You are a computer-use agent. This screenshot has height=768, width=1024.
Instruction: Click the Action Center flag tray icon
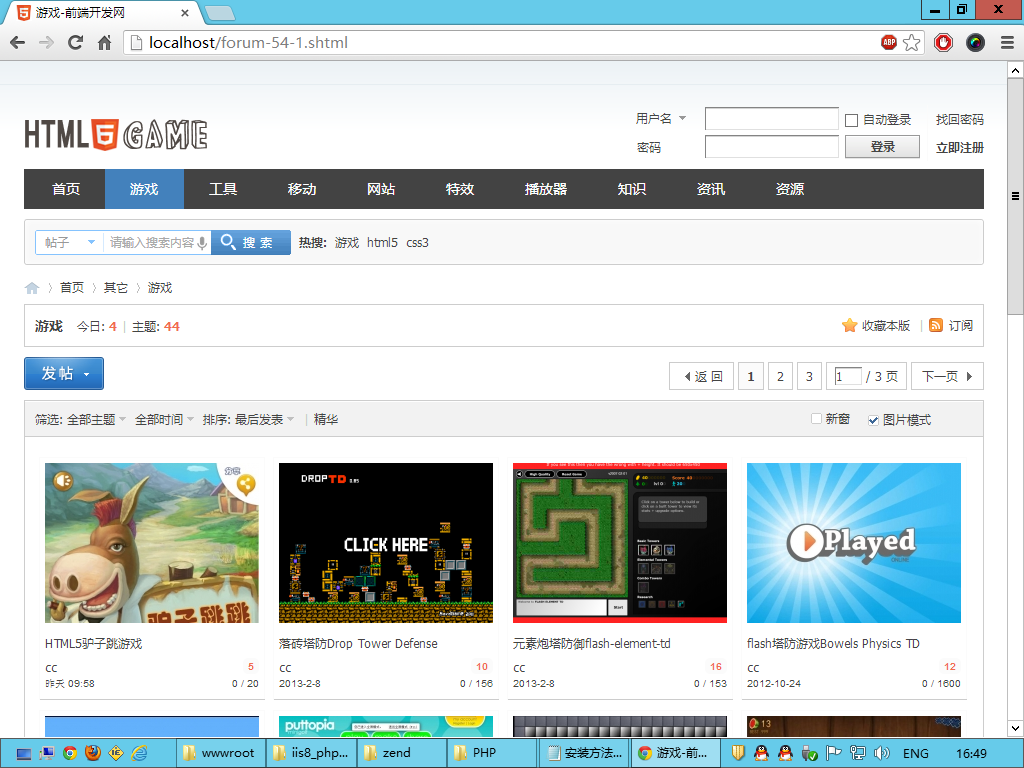click(833, 753)
